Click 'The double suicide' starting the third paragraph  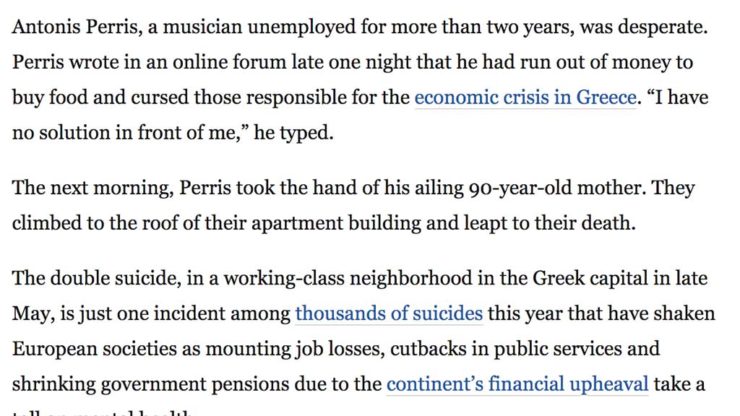[x=94, y=278]
